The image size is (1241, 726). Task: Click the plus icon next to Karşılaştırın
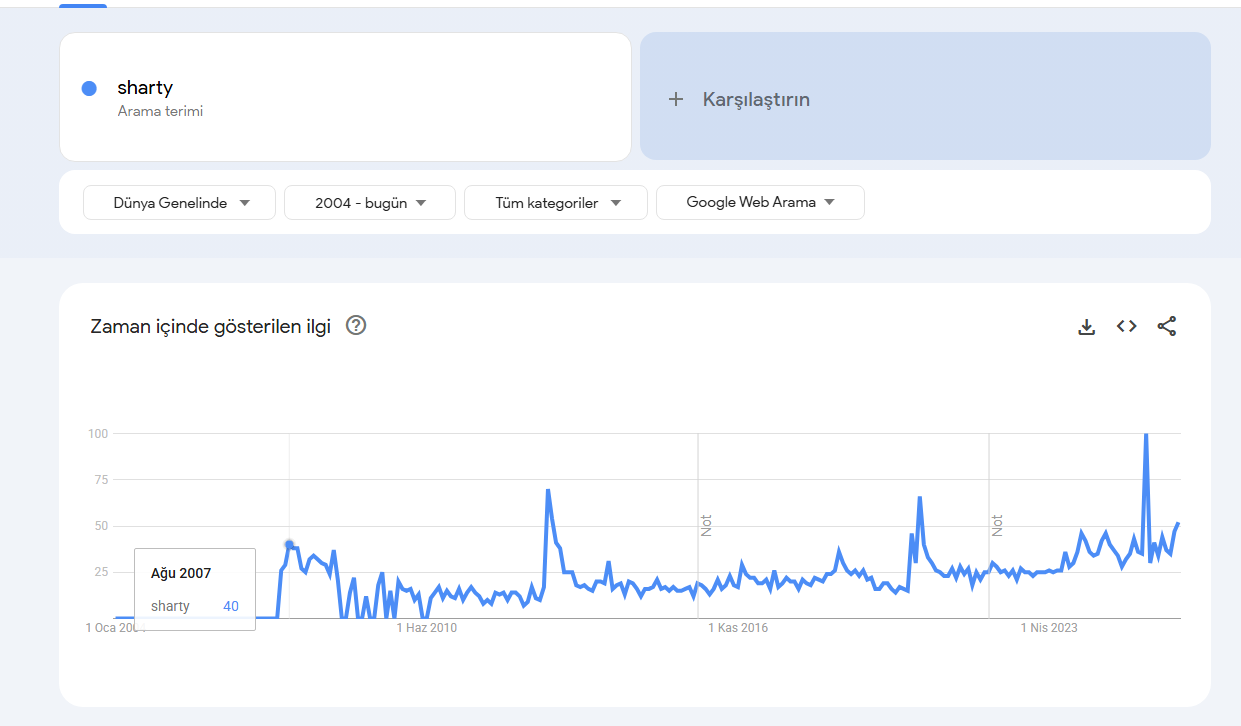coord(676,99)
